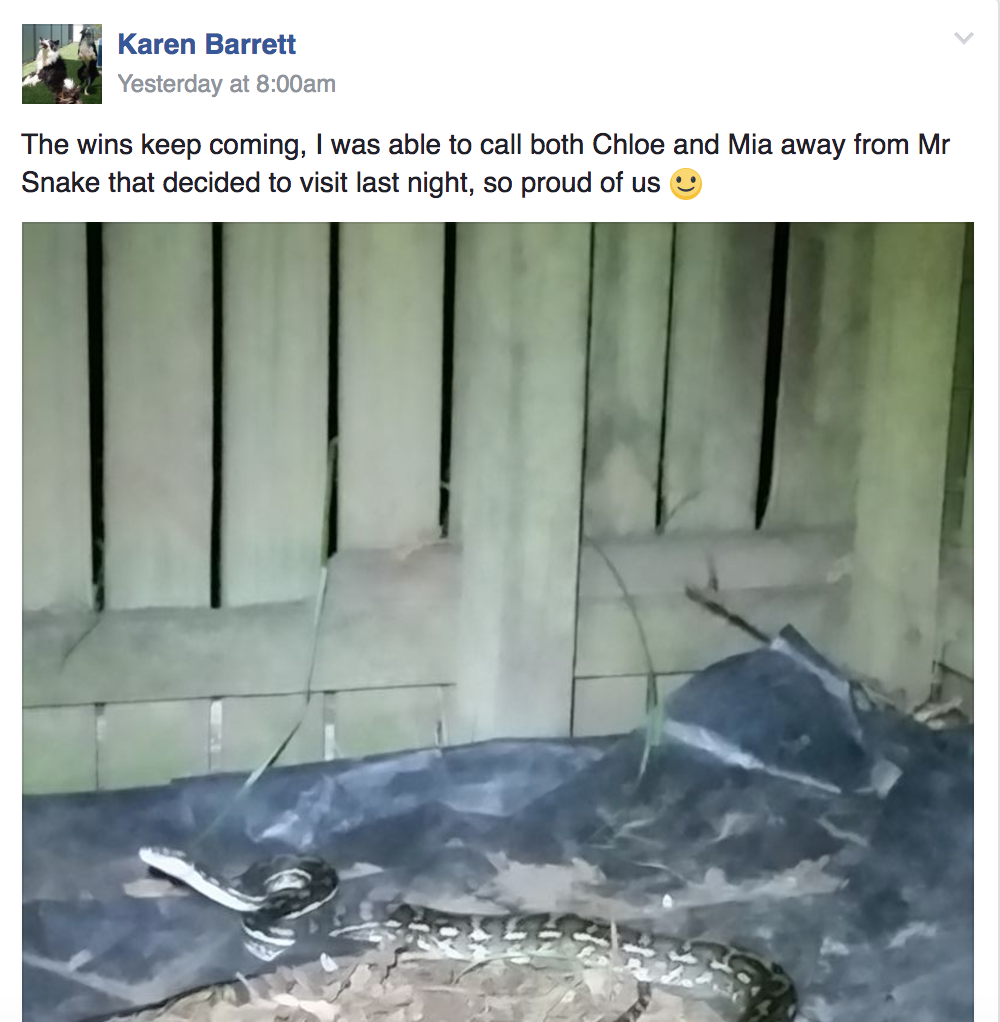1000x1022 pixels.
Task: Open the 'Yesterday at 8:00am' timestamp permalink
Action: pyautogui.click(x=226, y=83)
